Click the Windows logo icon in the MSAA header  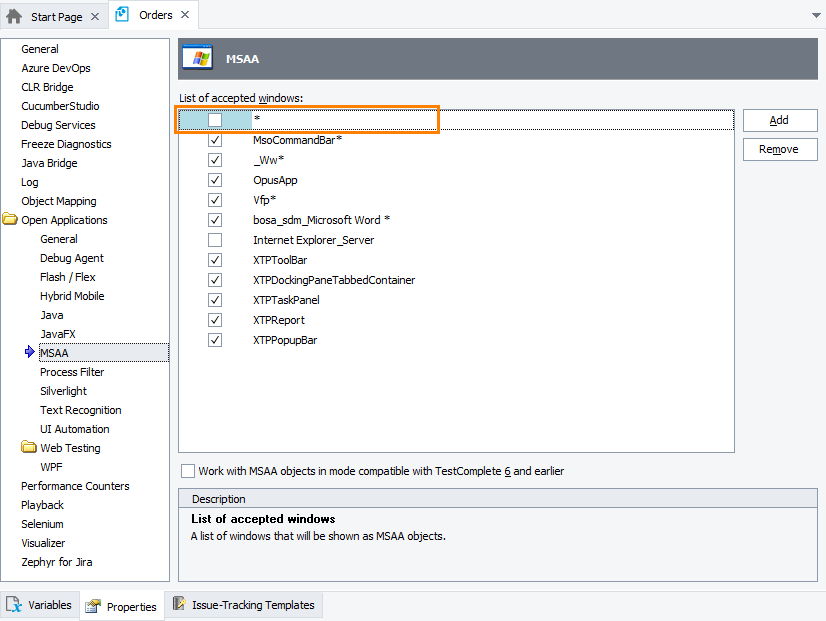click(x=196, y=57)
